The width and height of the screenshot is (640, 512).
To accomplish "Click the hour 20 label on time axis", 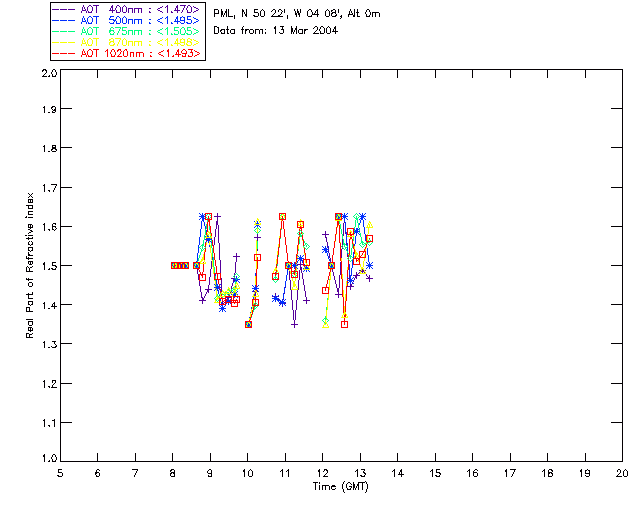I will click(622, 473).
